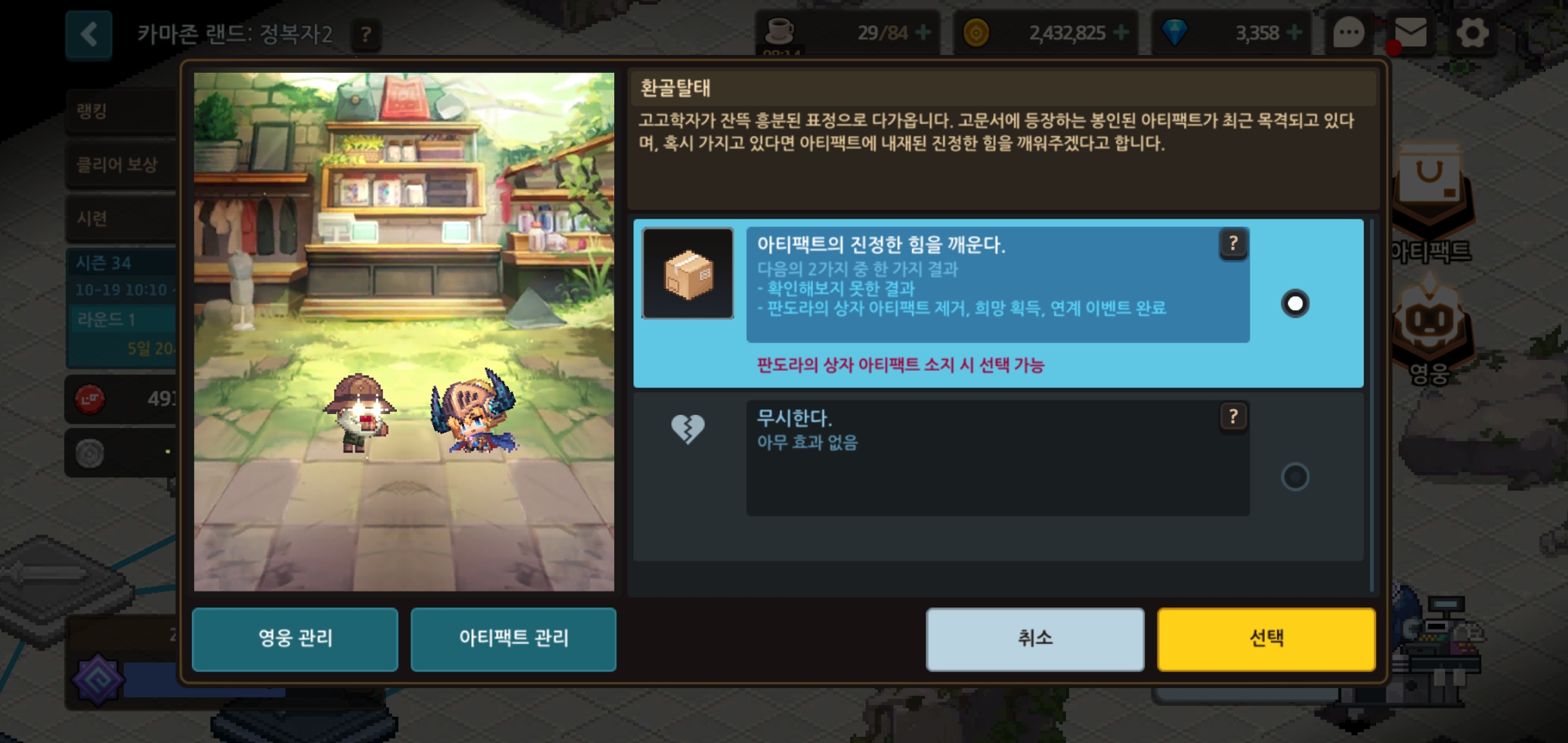1568x743 pixels.
Task: Open the mailbox envelope icon
Action: 1409,33
